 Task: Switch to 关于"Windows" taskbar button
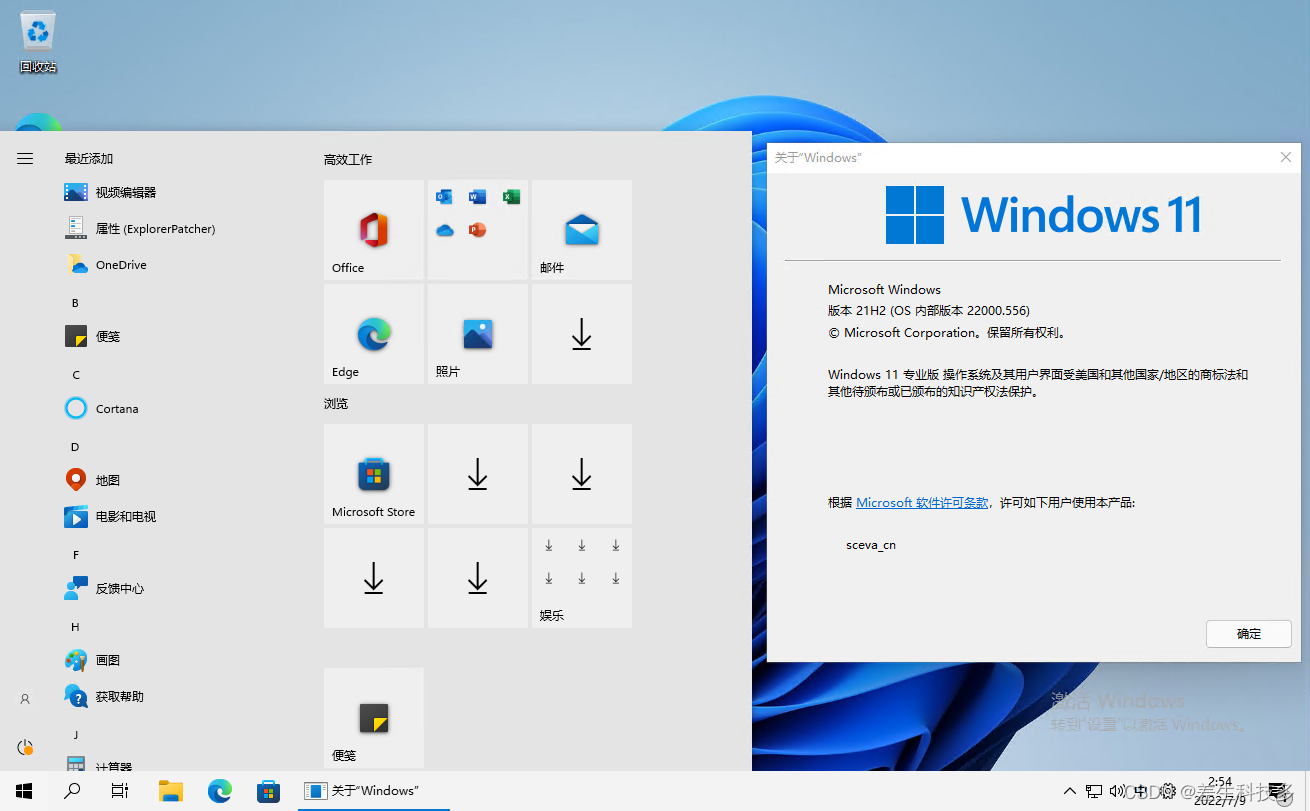[x=374, y=791]
